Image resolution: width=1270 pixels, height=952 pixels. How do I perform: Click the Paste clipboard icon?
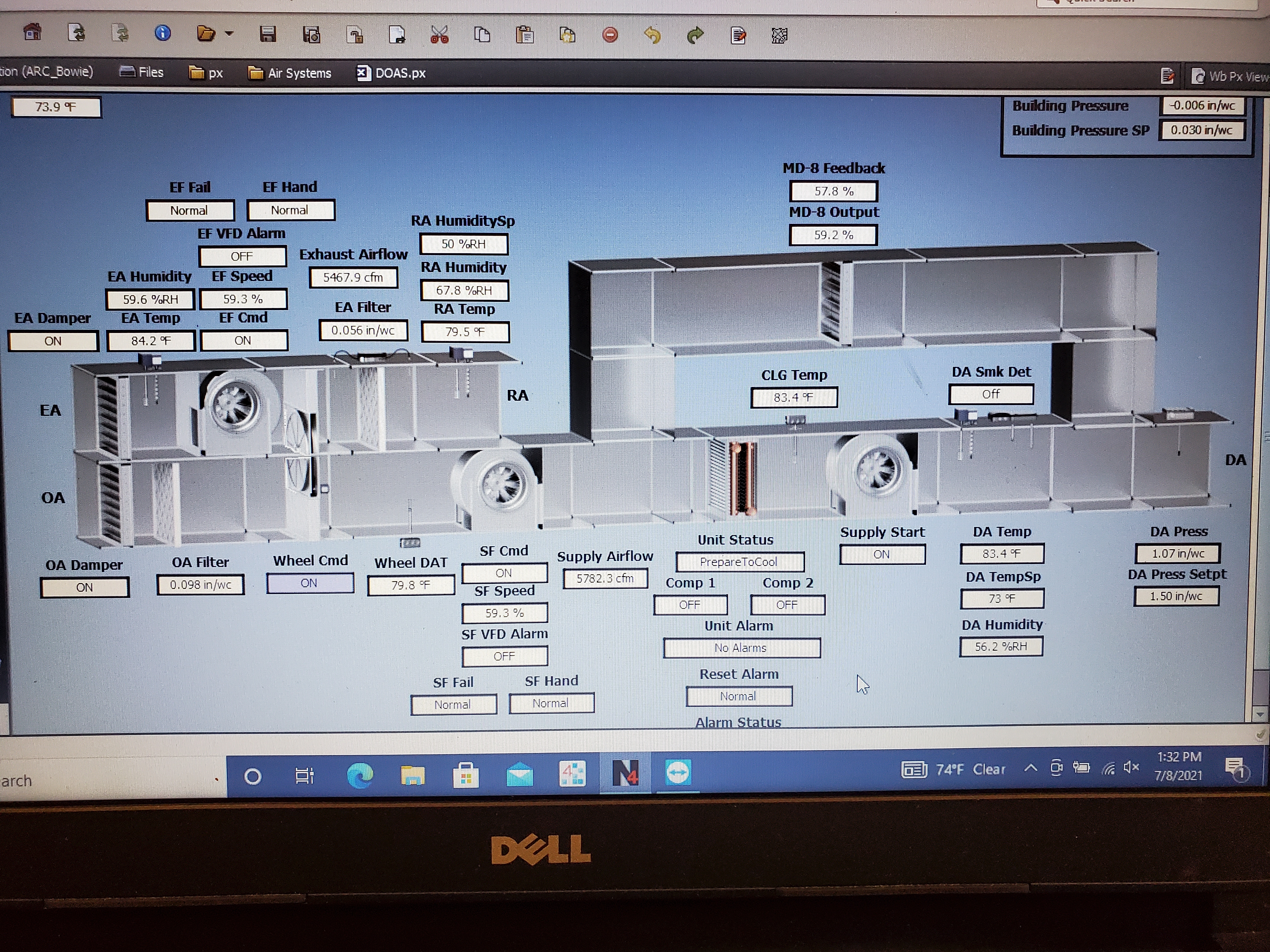click(x=524, y=35)
